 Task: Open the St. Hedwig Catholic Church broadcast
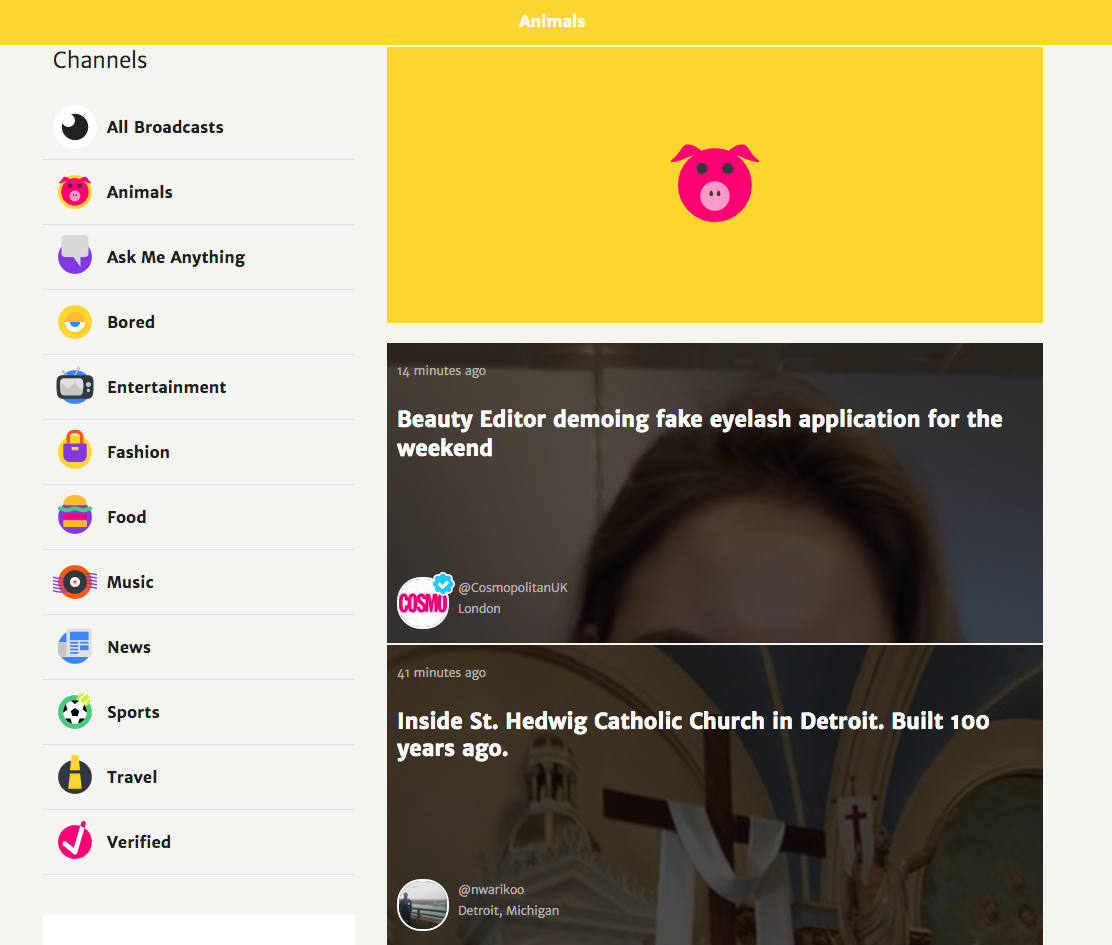(x=693, y=734)
